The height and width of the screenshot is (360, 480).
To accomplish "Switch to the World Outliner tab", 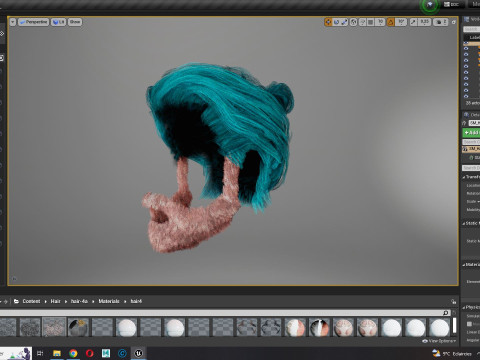I will 472,19.
